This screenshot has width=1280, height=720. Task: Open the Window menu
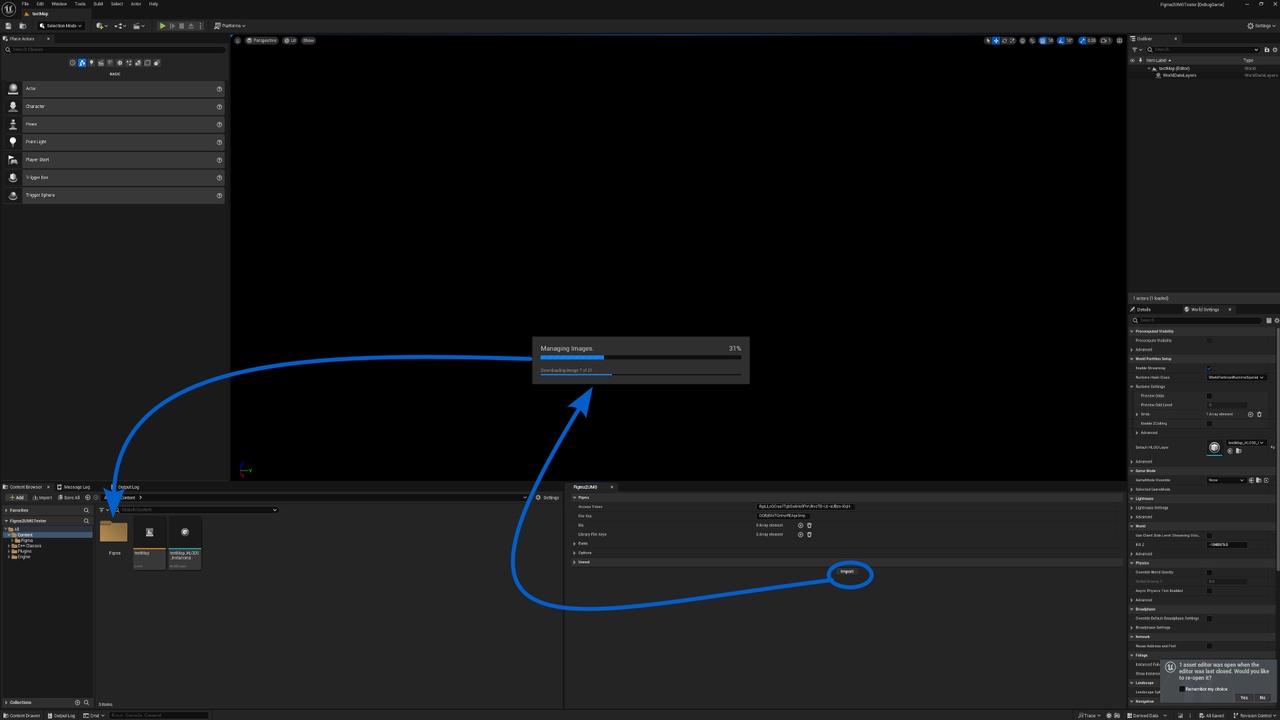pyautogui.click(x=58, y=4)
